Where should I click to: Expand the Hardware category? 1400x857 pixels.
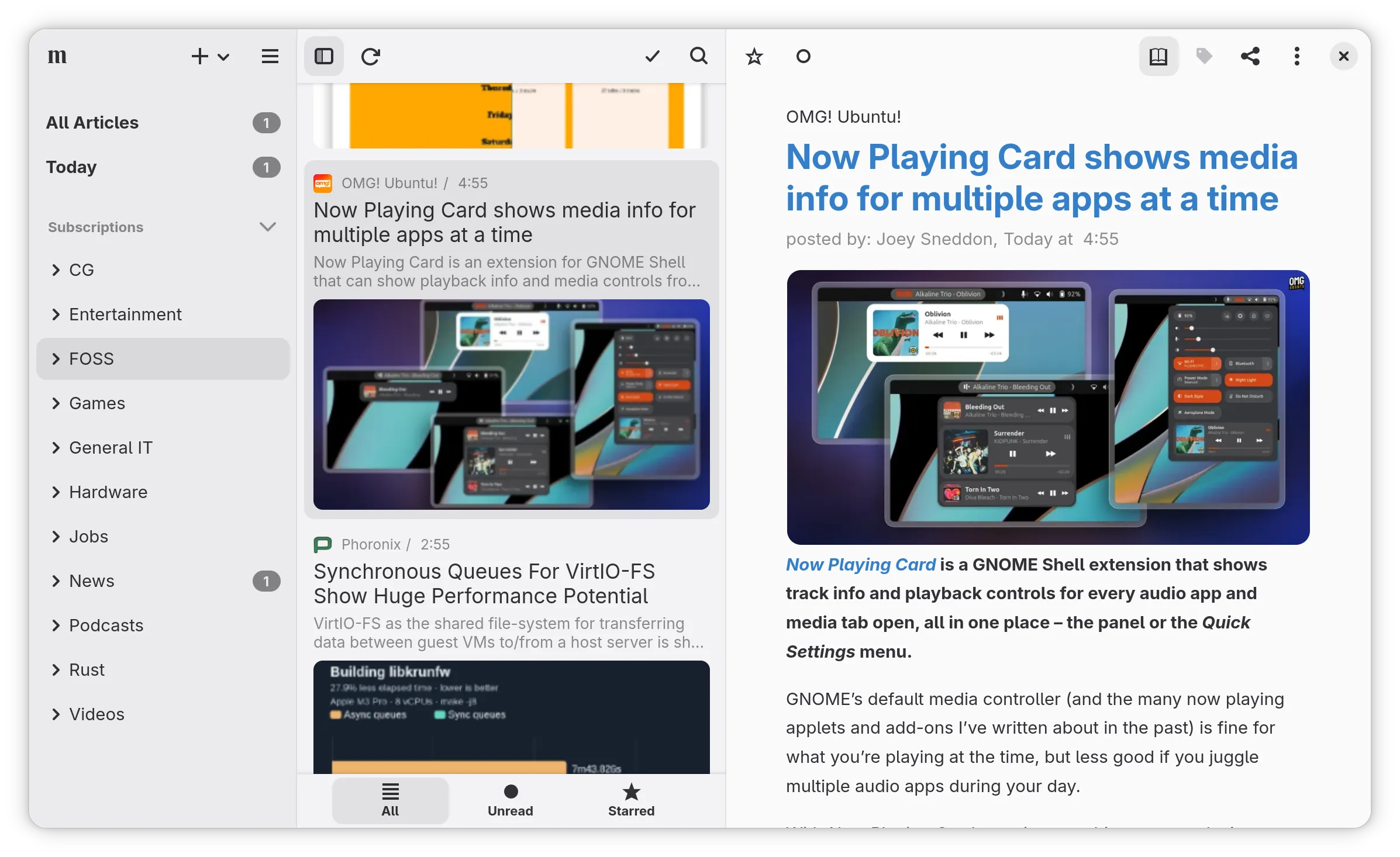(56, 492)
